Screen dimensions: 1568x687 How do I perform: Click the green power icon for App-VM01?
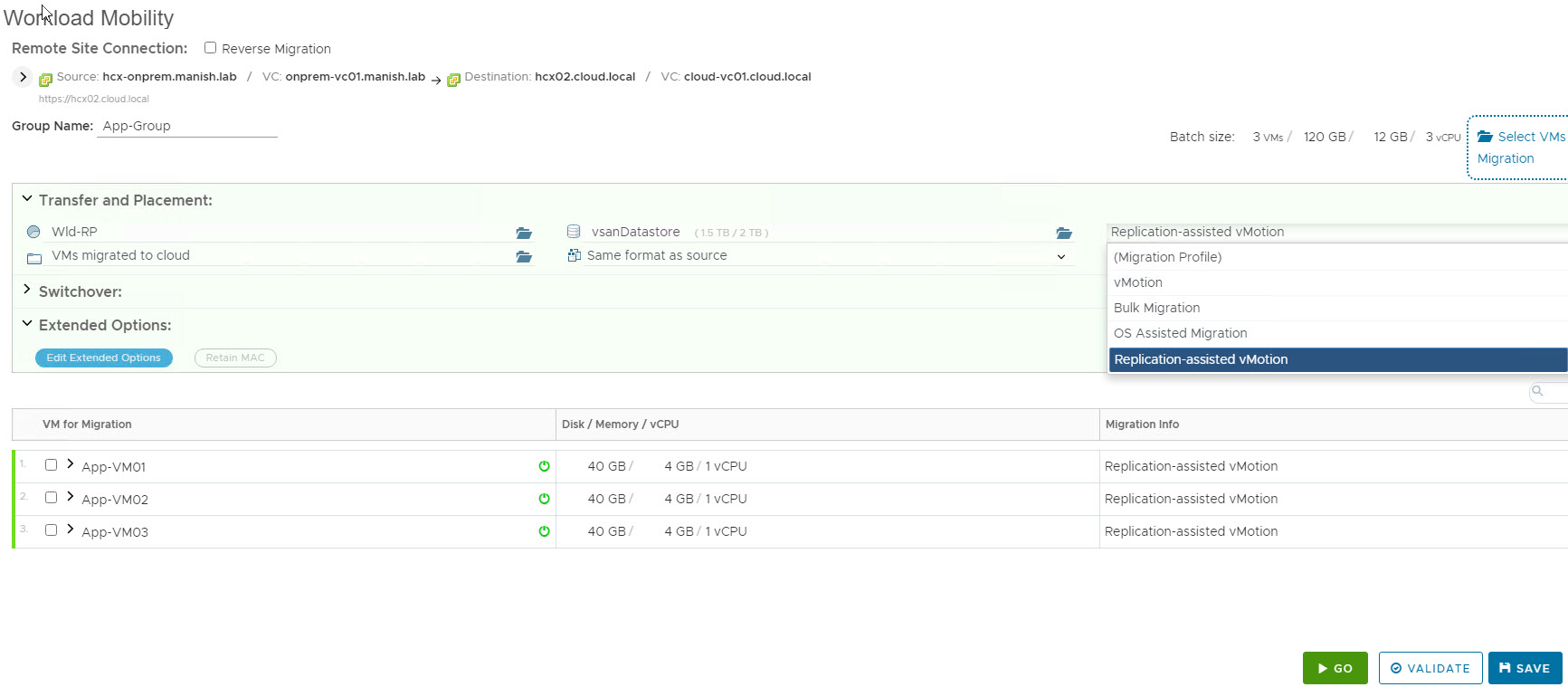point(544,466)
